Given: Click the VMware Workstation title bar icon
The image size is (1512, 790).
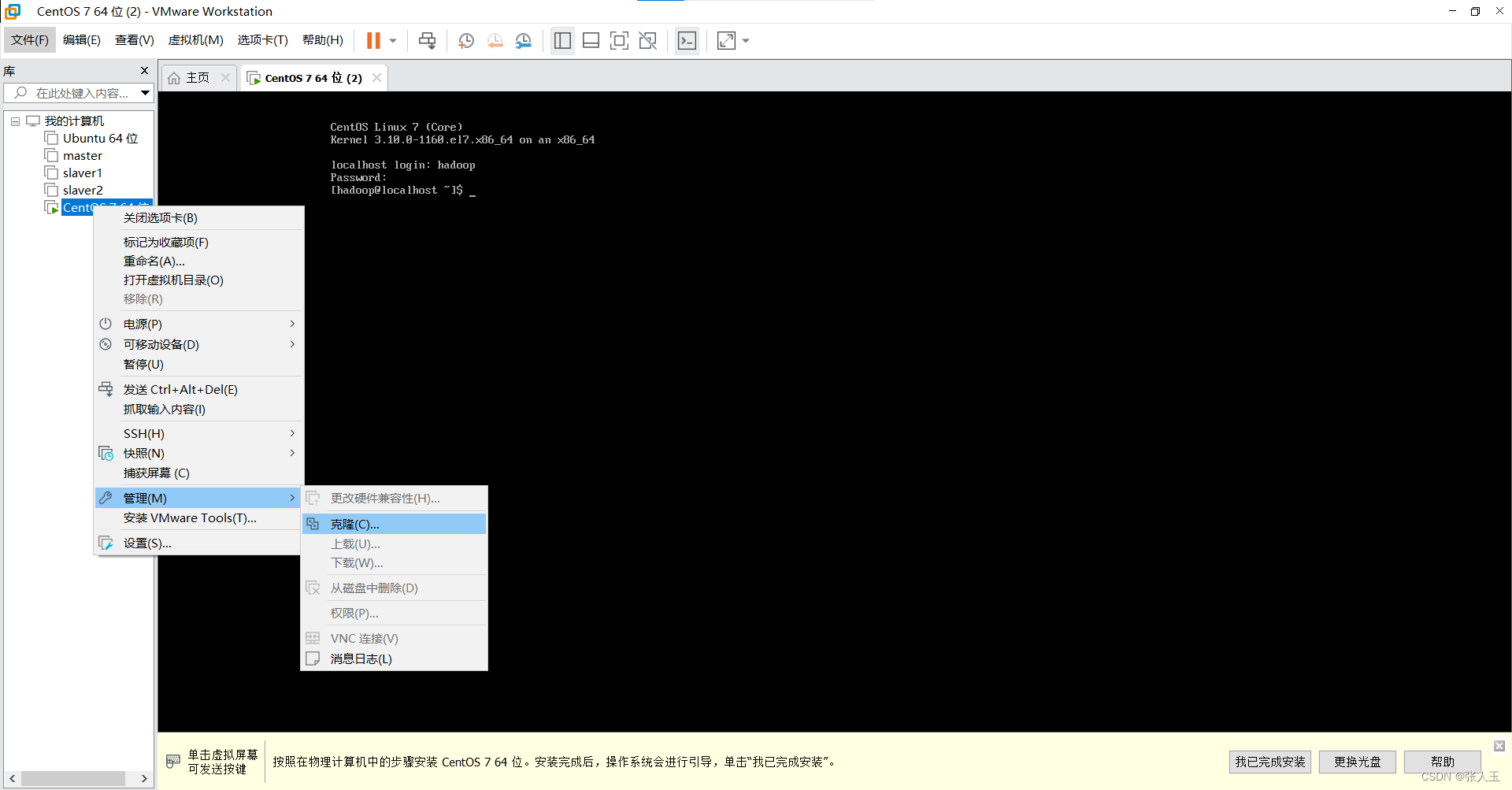Looking at the screenshot, I should pos(13,11).
